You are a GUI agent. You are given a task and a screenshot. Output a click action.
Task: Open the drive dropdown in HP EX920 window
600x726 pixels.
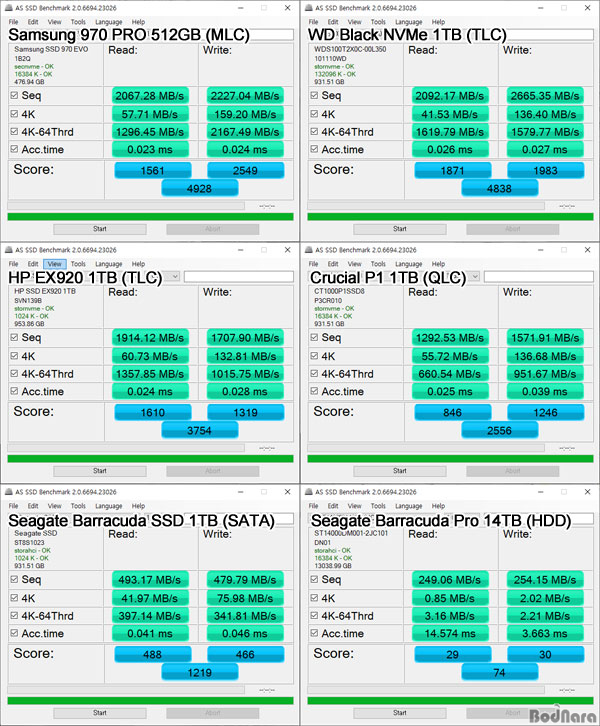click(x=175, y=276)
